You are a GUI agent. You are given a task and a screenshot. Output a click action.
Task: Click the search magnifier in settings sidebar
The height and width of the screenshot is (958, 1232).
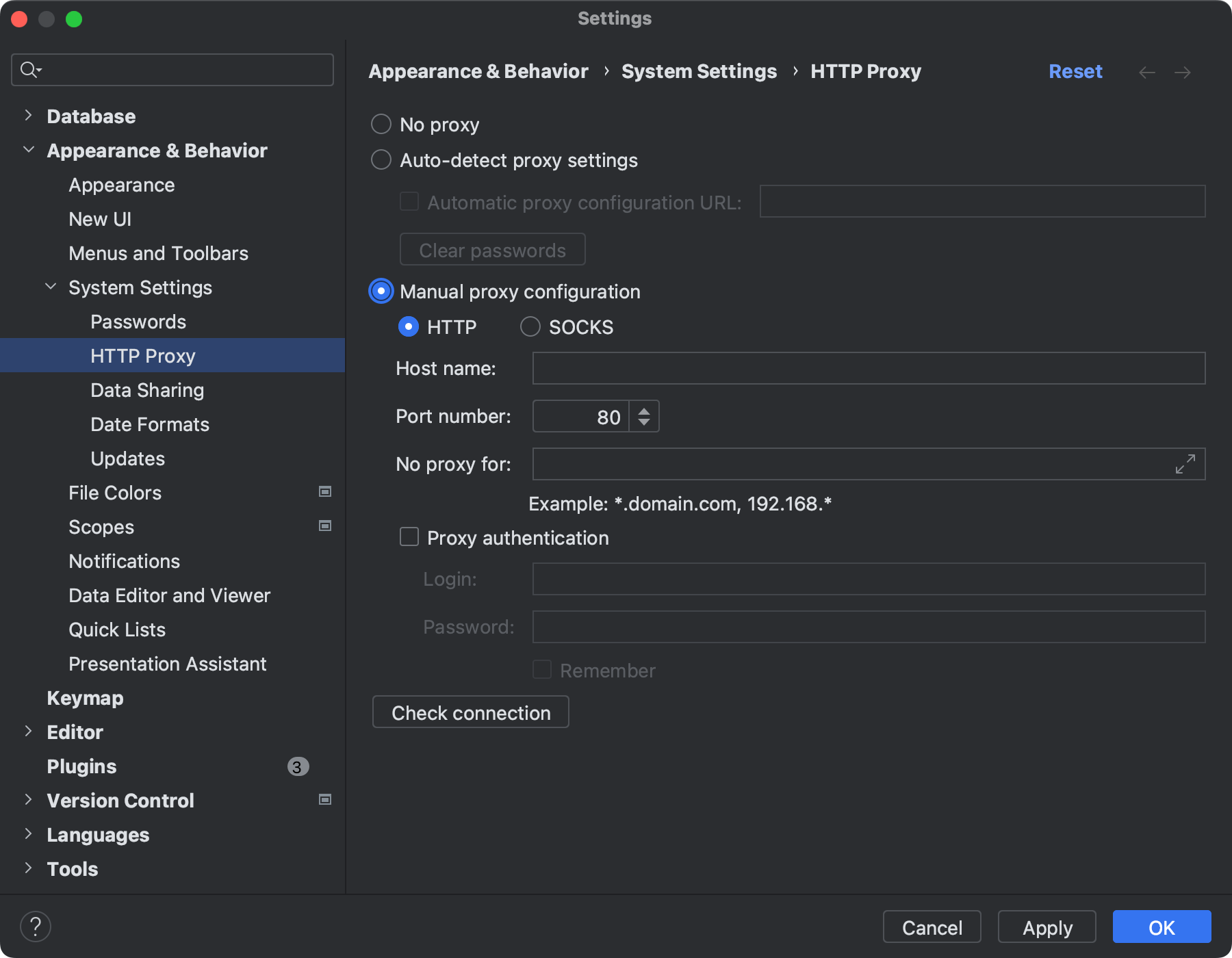tap(30, 69)
